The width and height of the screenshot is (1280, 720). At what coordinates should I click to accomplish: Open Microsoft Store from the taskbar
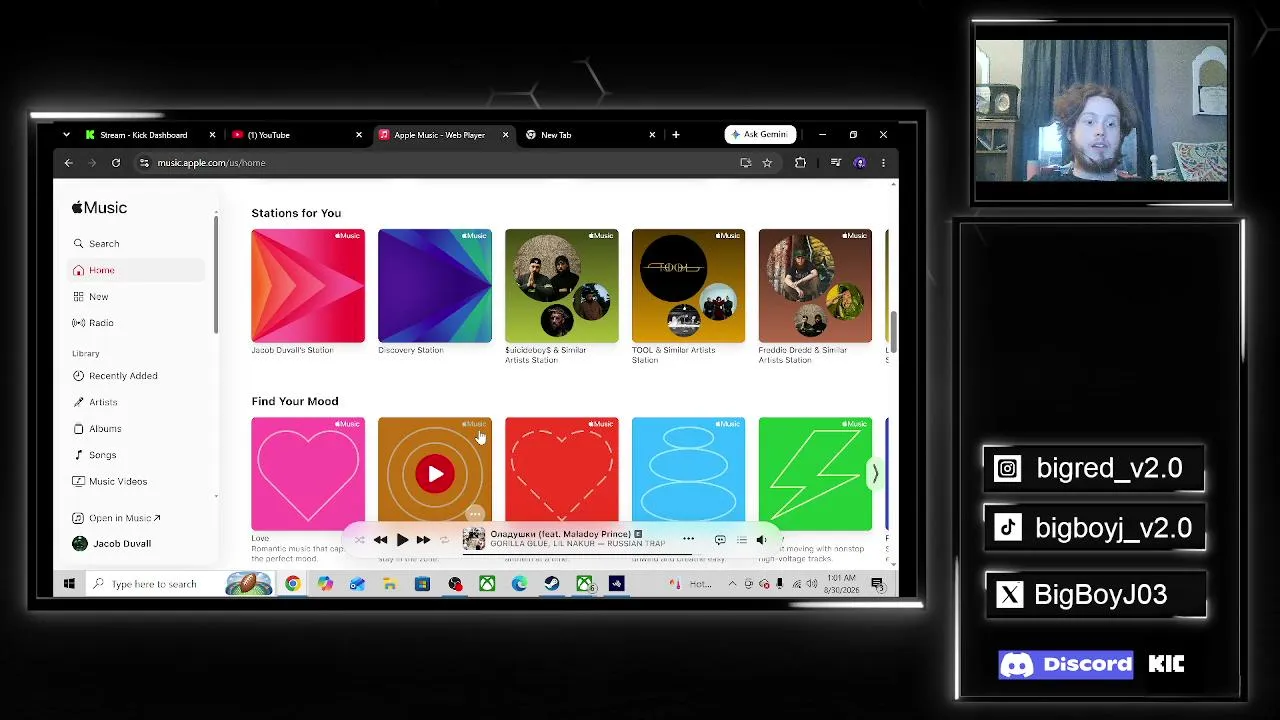click(422, 584)
